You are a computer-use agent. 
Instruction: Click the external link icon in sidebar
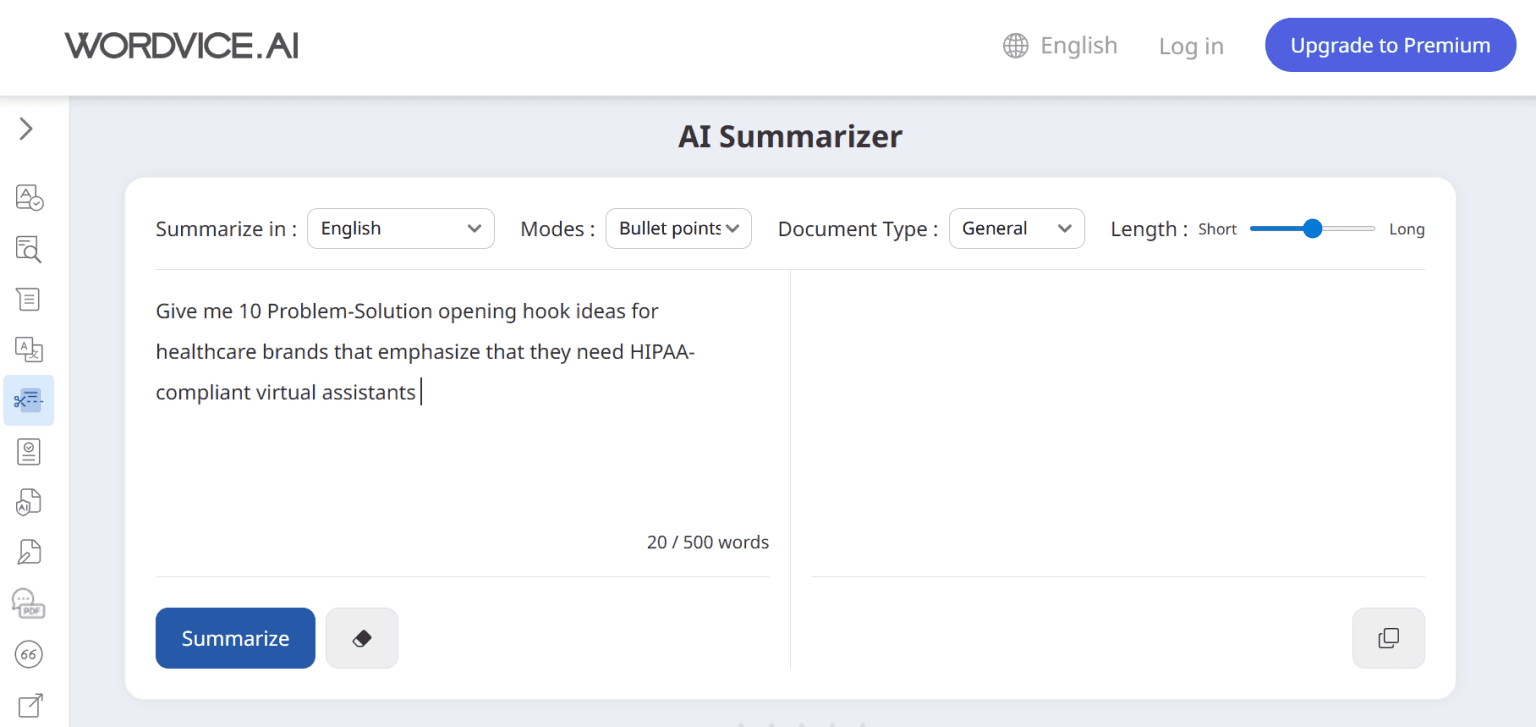click(x=29, y=705)
